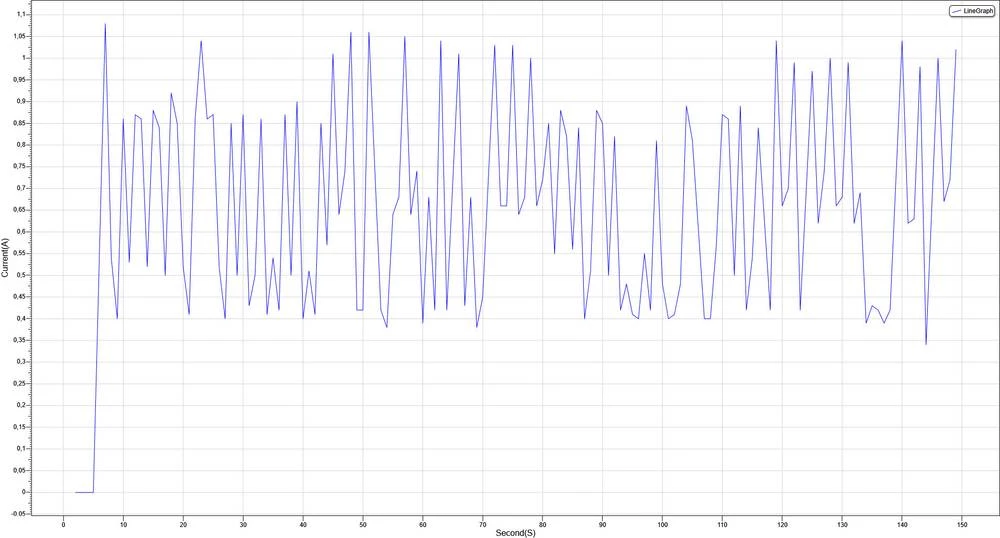
Task: Click the 80 tick label on x-axis
Action: (x=542, y=524)
